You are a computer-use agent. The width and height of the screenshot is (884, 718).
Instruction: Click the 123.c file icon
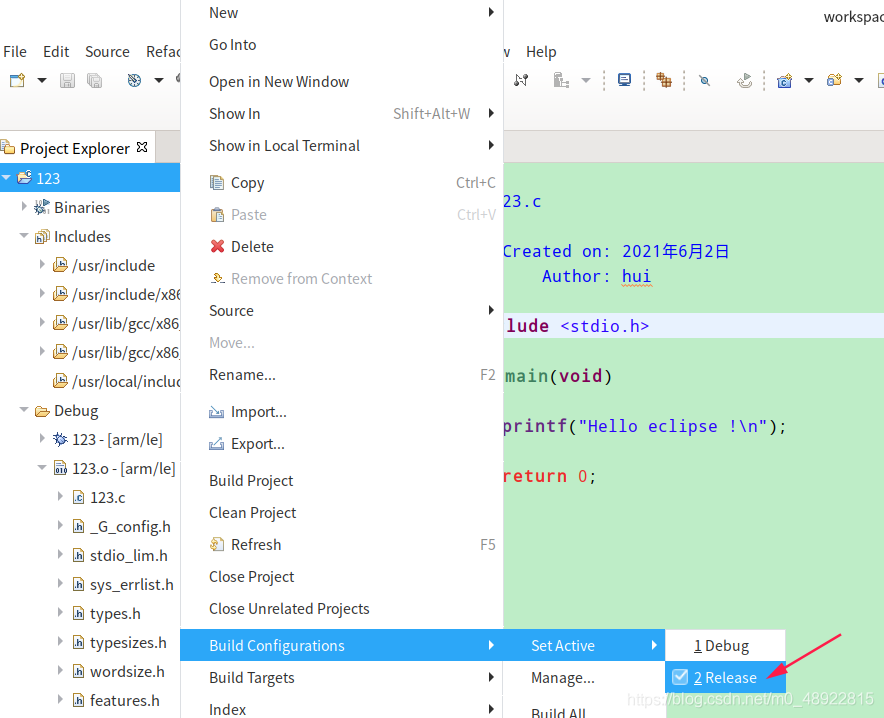(78, 498)
